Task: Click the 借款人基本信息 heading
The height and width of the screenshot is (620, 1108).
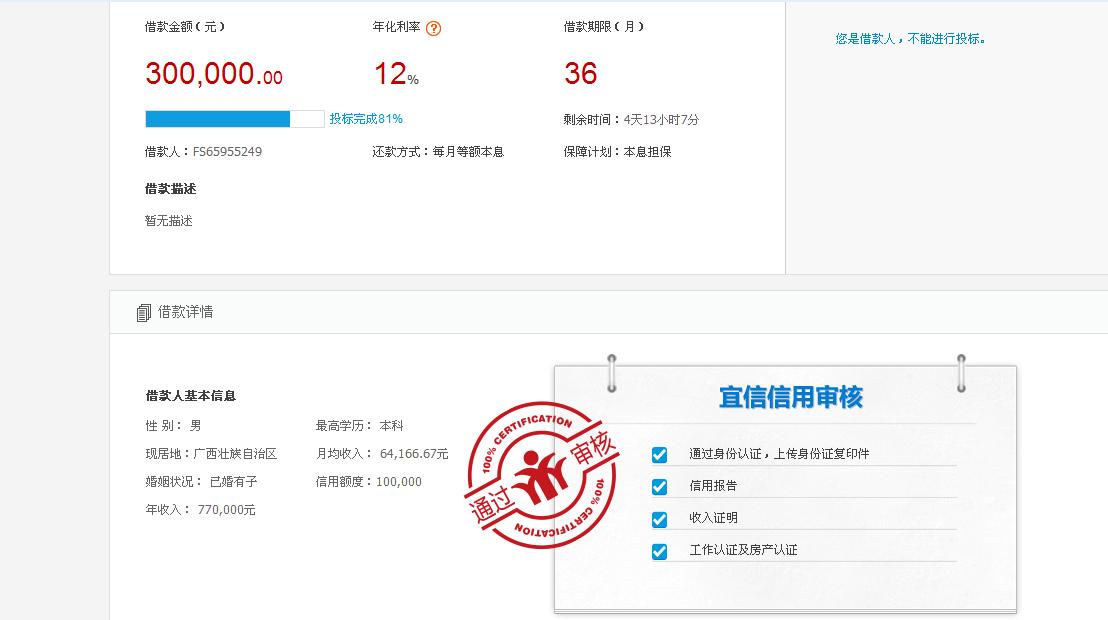Action: click(191, 396)
